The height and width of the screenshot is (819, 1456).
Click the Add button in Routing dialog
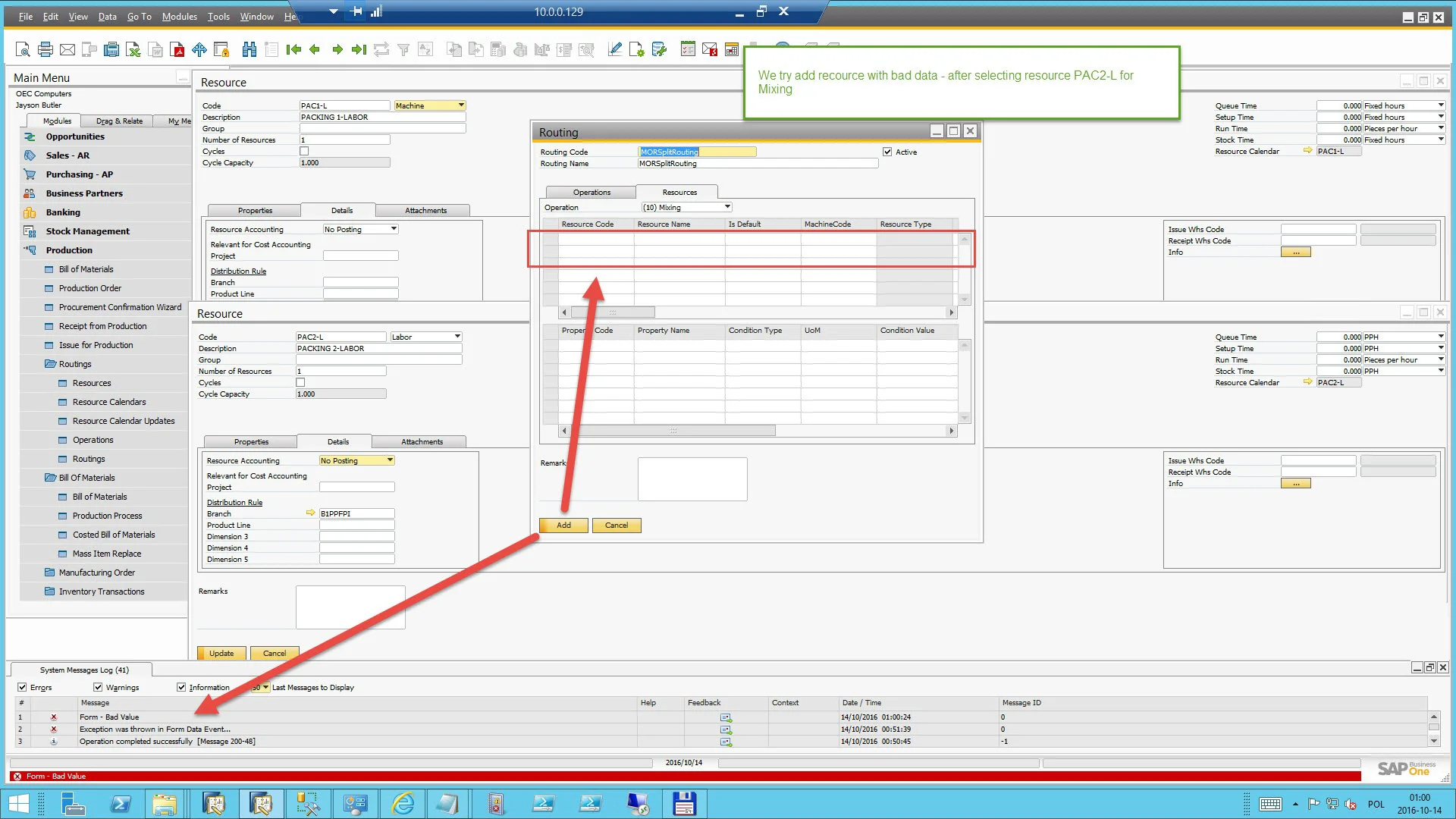point(563,525)
